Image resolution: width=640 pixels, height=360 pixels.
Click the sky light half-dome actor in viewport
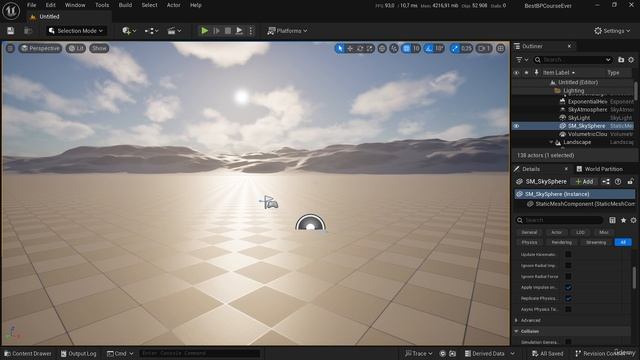pyautogui.click(x=311, y=222)
